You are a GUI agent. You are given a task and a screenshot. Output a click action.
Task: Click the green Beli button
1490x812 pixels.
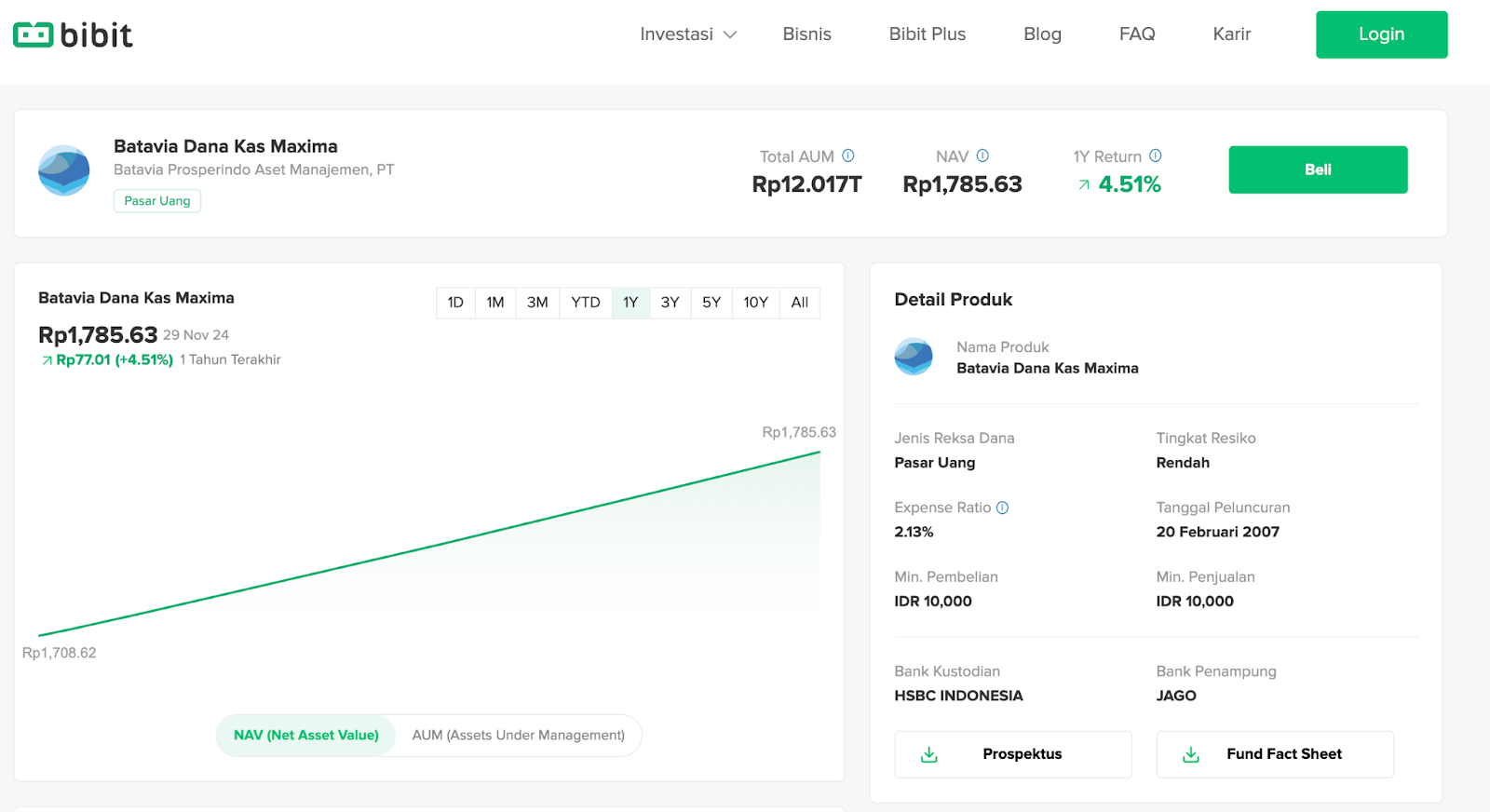1318,169
